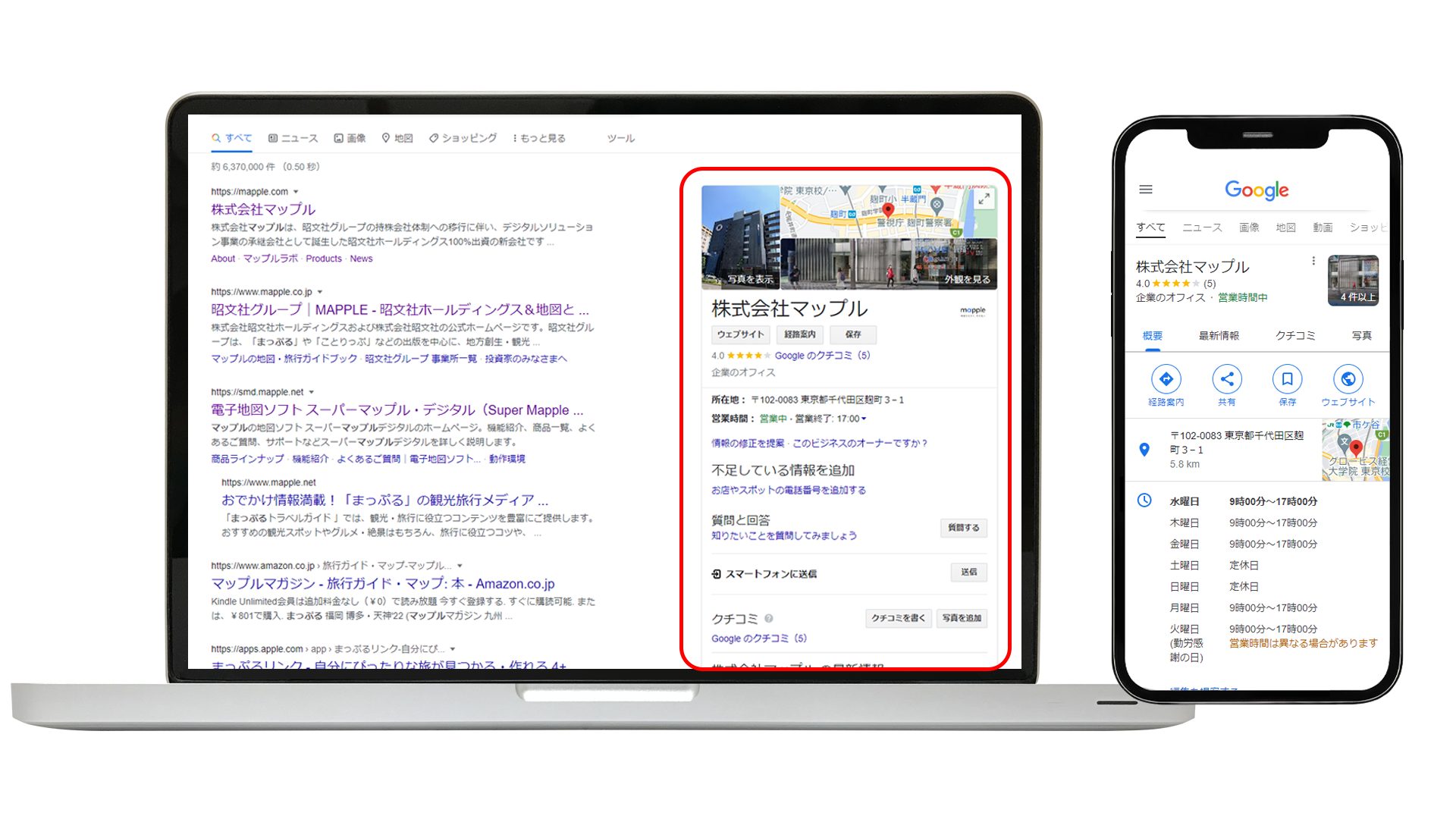The image size is (1456, 819).
Task: Open the three-dot options on phone listing
Action: pyautogui.click(x=1313, y=261)
